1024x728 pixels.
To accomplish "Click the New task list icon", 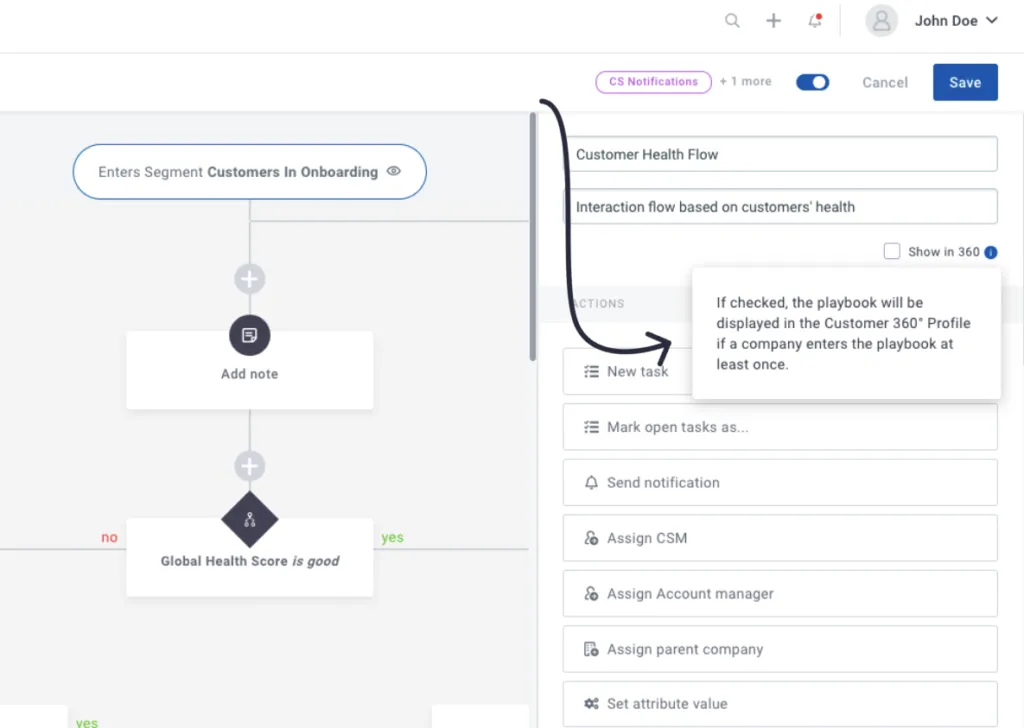I will 591,372.
